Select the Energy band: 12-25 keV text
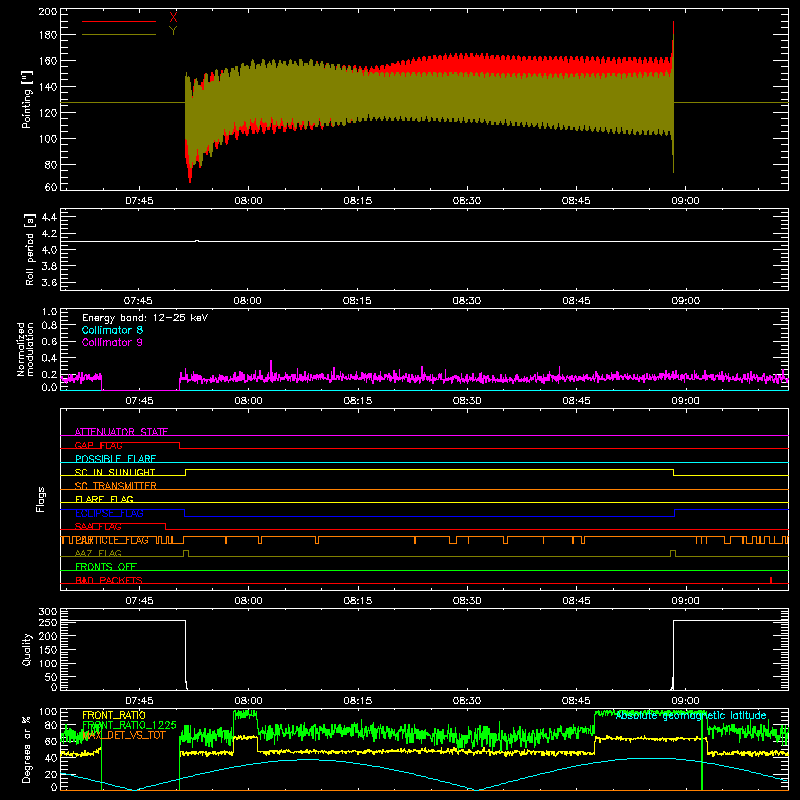 tap(145, 318)
